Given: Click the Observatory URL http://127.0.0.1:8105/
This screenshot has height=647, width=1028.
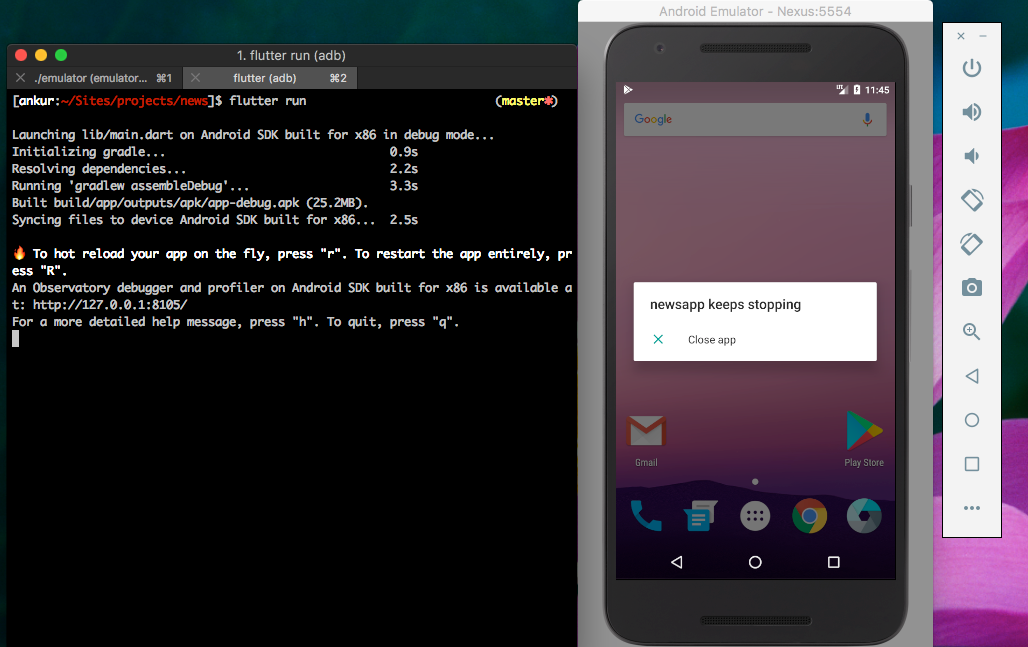Looking at the screenshot, I should pyautogui.click(x=110, y=305).
